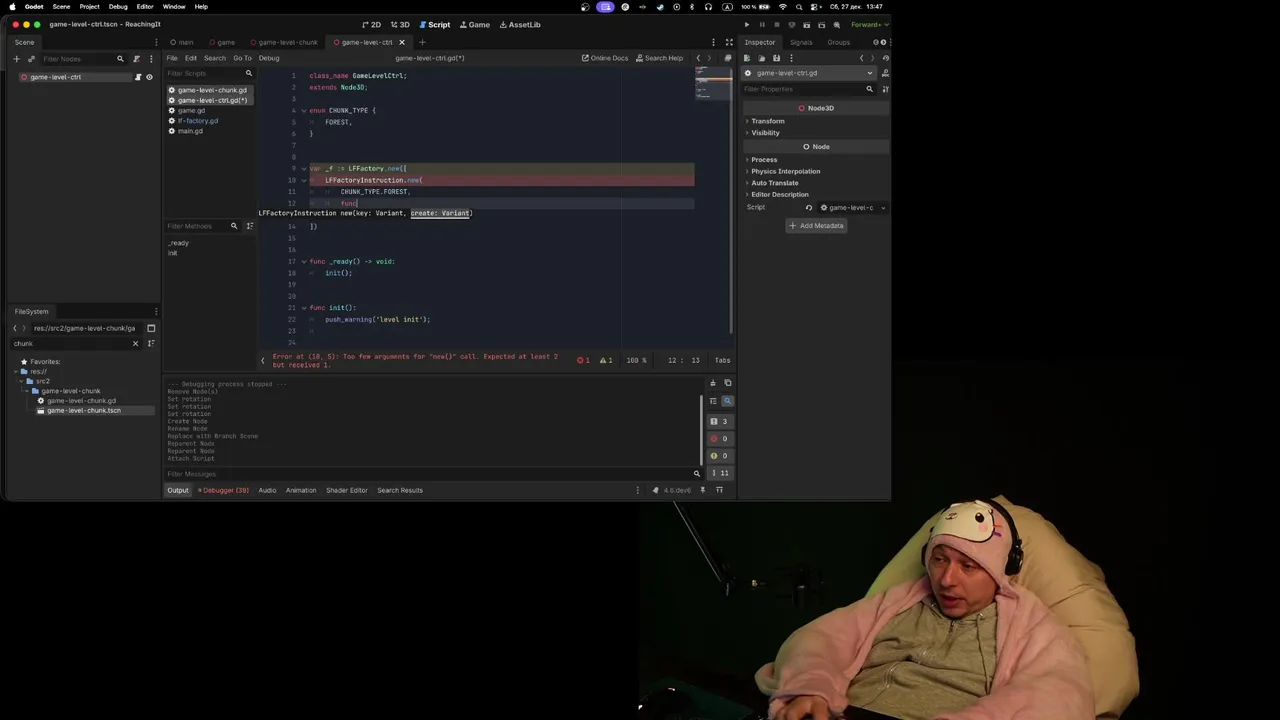Image resolution: width=1280 pixels, height=720 pixels.
Task: Expand the Transform property section
Action: (x=767, y=121)
